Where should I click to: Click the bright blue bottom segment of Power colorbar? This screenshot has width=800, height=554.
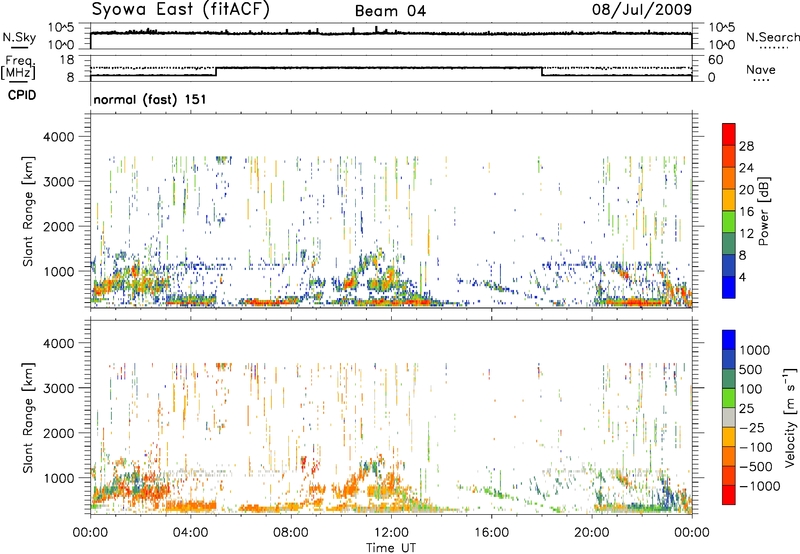(x=729, y=287)
